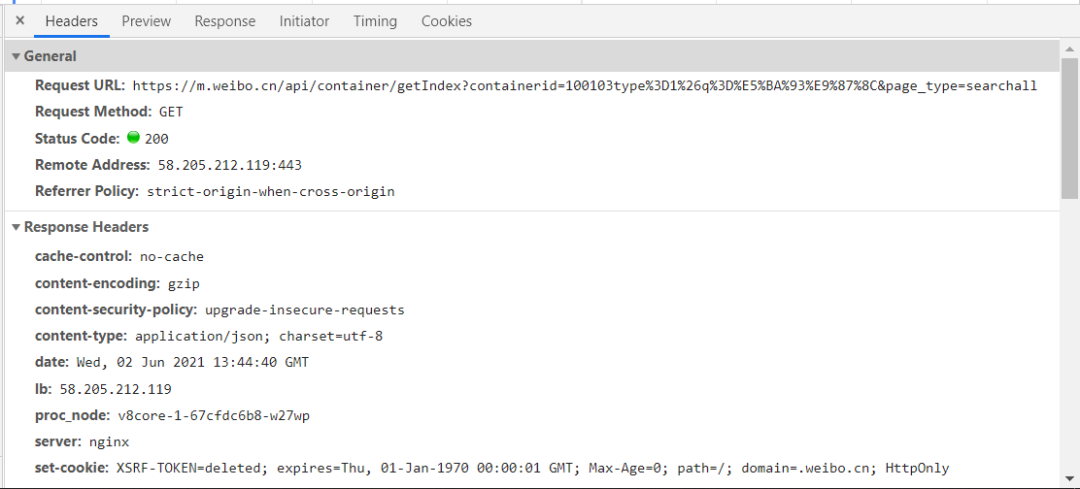Click the set-cookie header value

click(531, 468)
